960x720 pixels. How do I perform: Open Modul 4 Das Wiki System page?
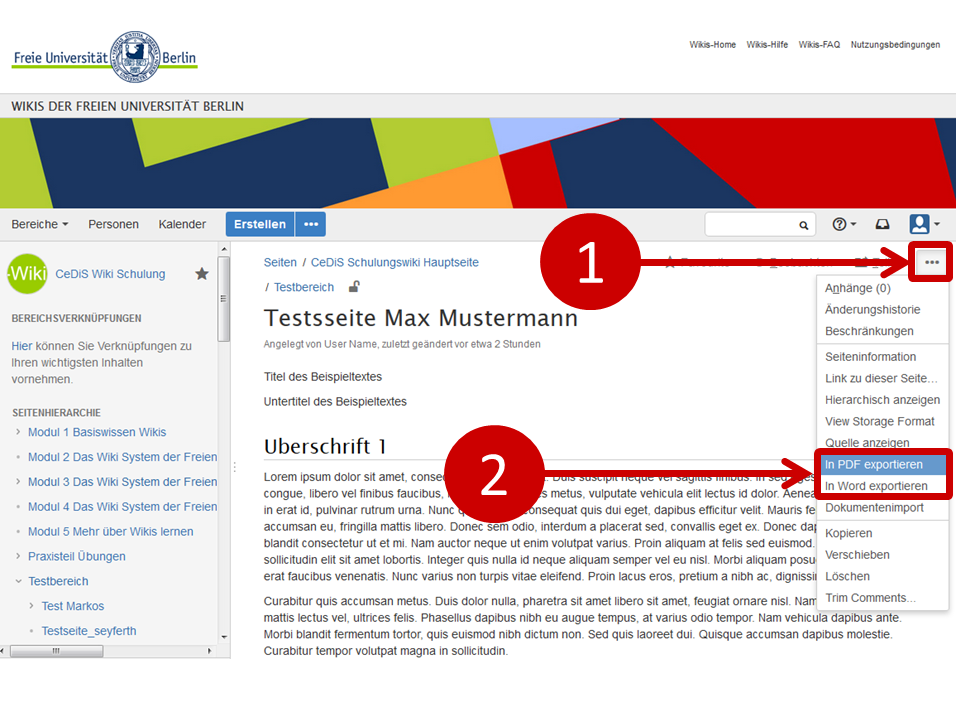pos(122,506)
